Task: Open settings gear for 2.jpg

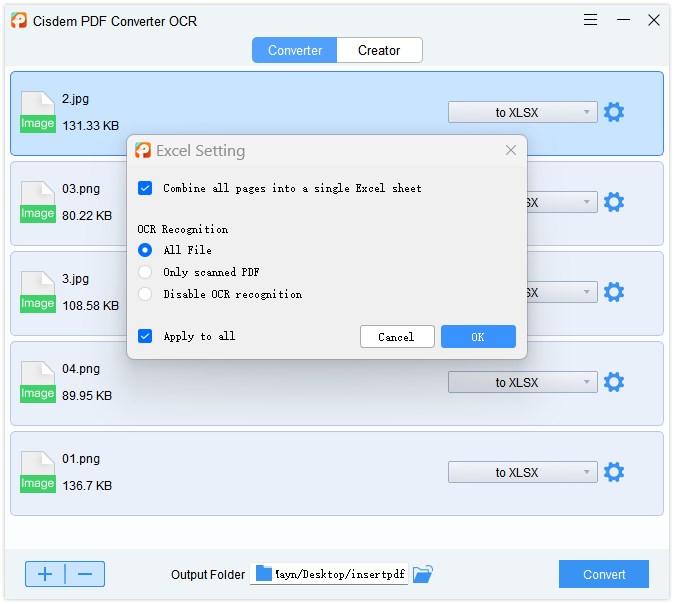Action: point(613,112)
